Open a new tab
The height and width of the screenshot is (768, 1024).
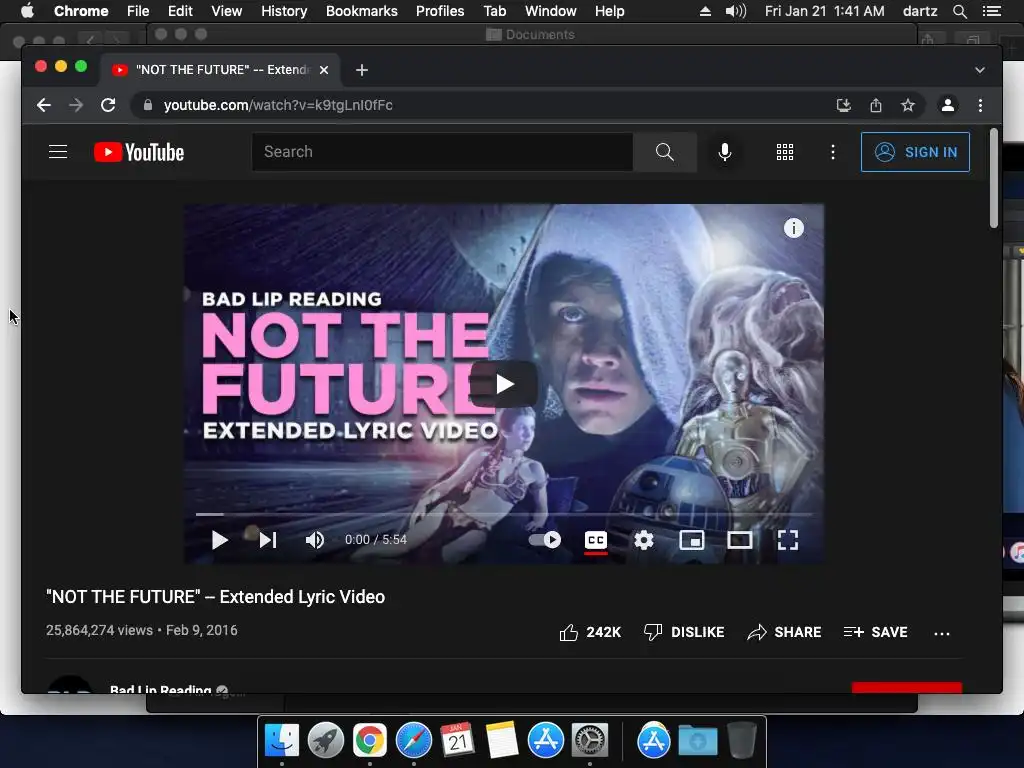pos(362,70)
